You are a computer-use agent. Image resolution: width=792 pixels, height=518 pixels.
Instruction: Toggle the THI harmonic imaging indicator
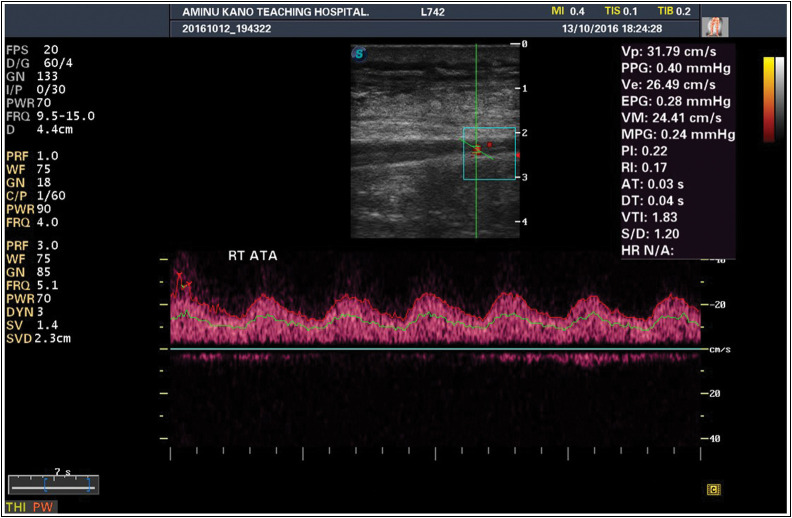[x=17, y=507]
